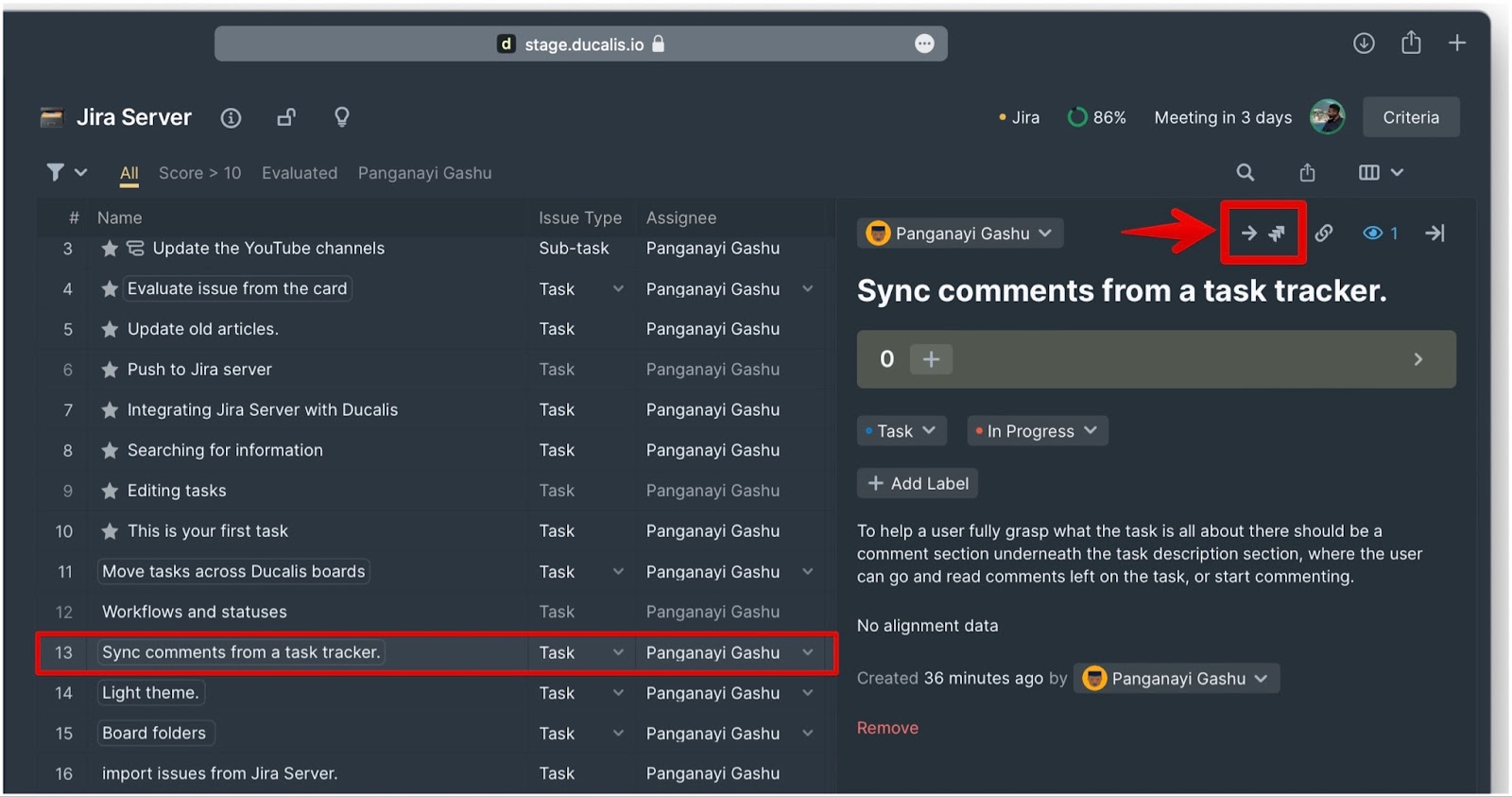Expand issue type dropdown for Light theme row
The image size is (1512, 797).
coord(618,693)
